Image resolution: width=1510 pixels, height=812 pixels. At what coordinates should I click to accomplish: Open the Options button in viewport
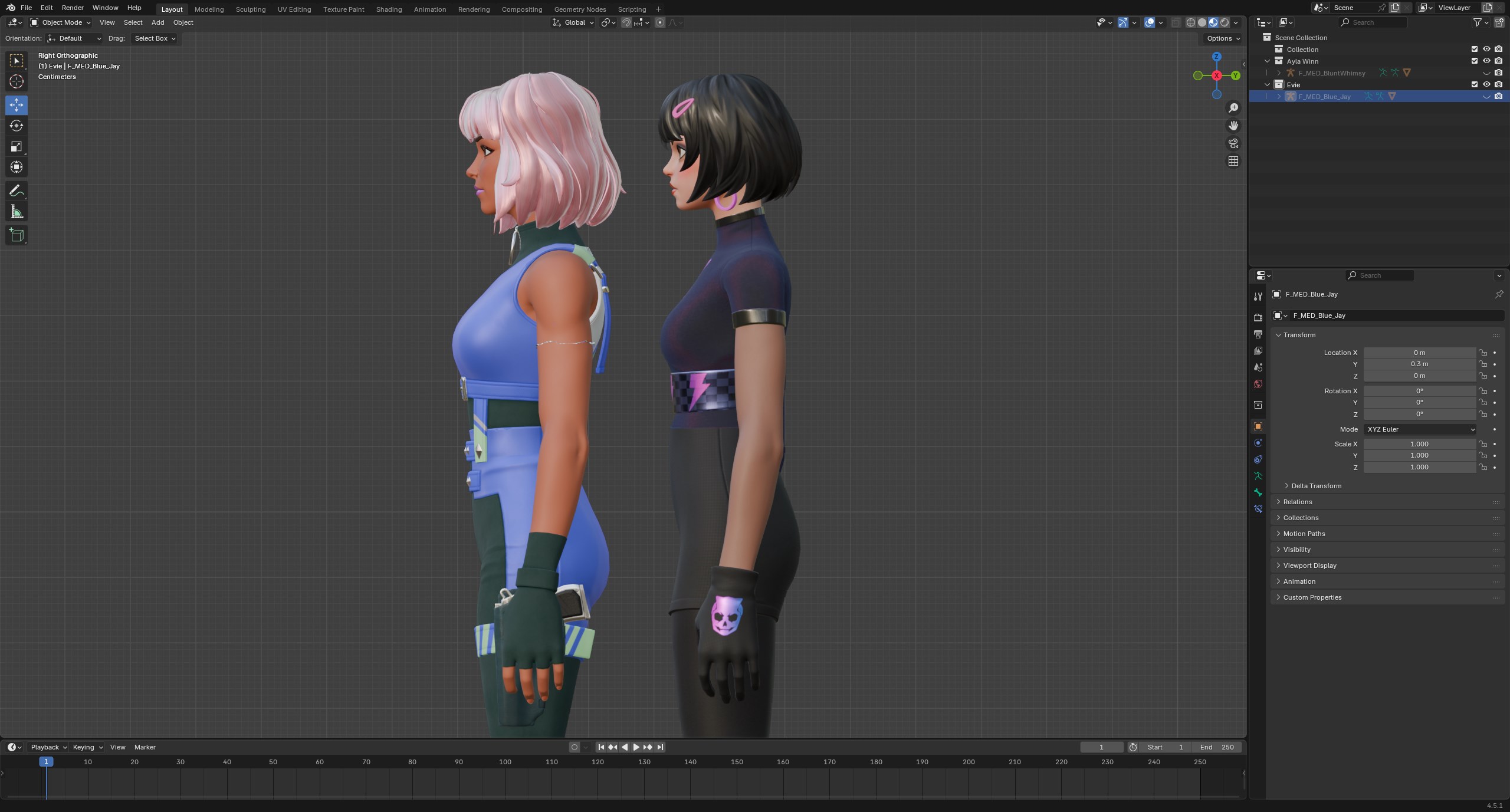tap(1223, 38)
